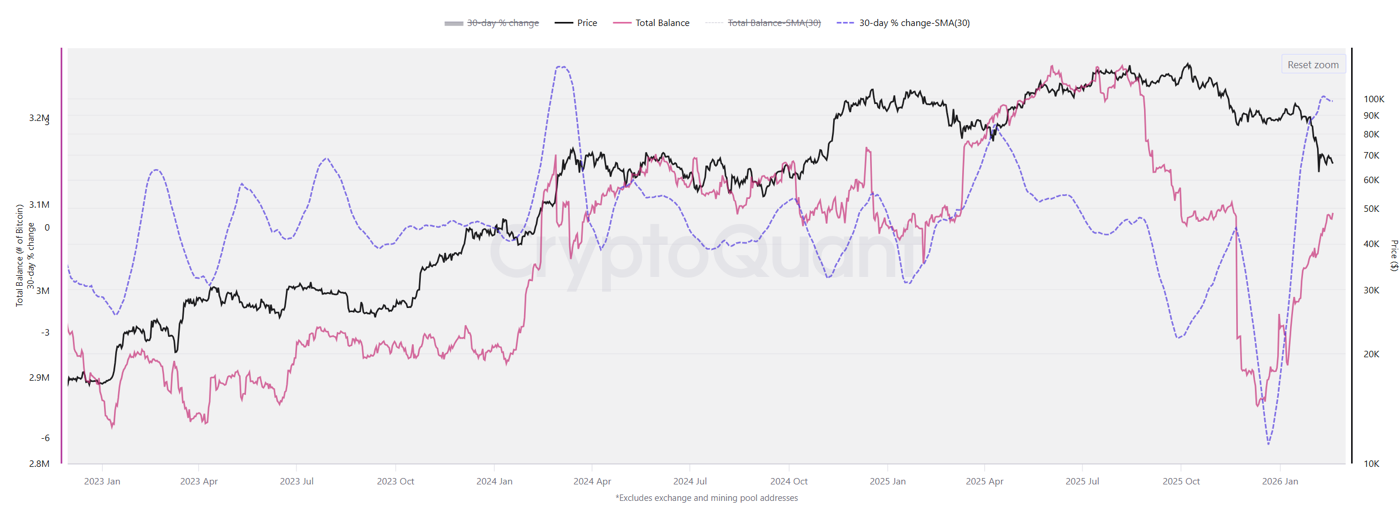Click the 2024 Jan x-axis label
The height and width of the screenshot is (514, 1400).
(494, 481)
